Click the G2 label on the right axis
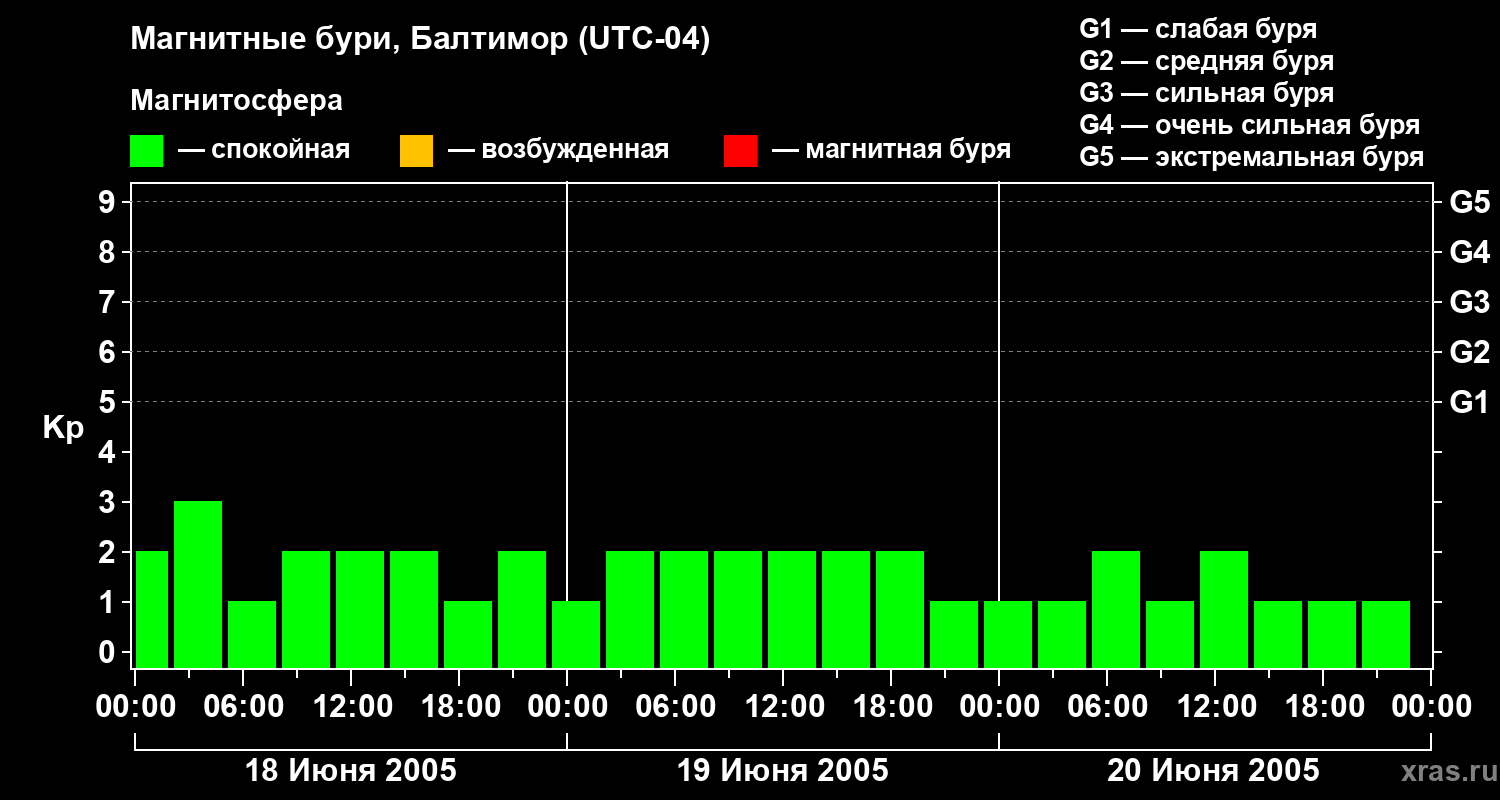The width and height of the screenshot is (1500, 800). click(1469, 352)
